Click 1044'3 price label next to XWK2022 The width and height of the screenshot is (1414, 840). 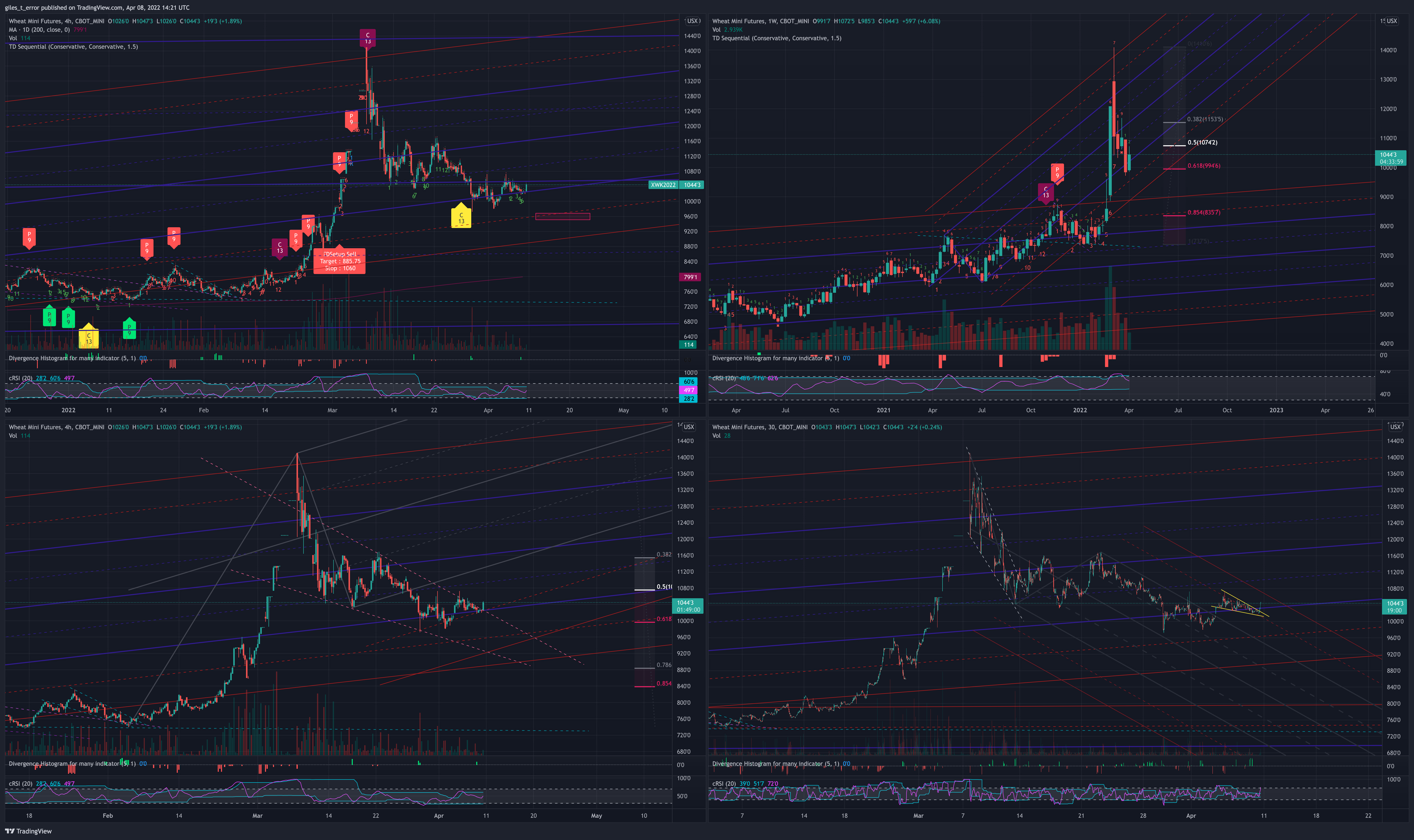point(692,185)
